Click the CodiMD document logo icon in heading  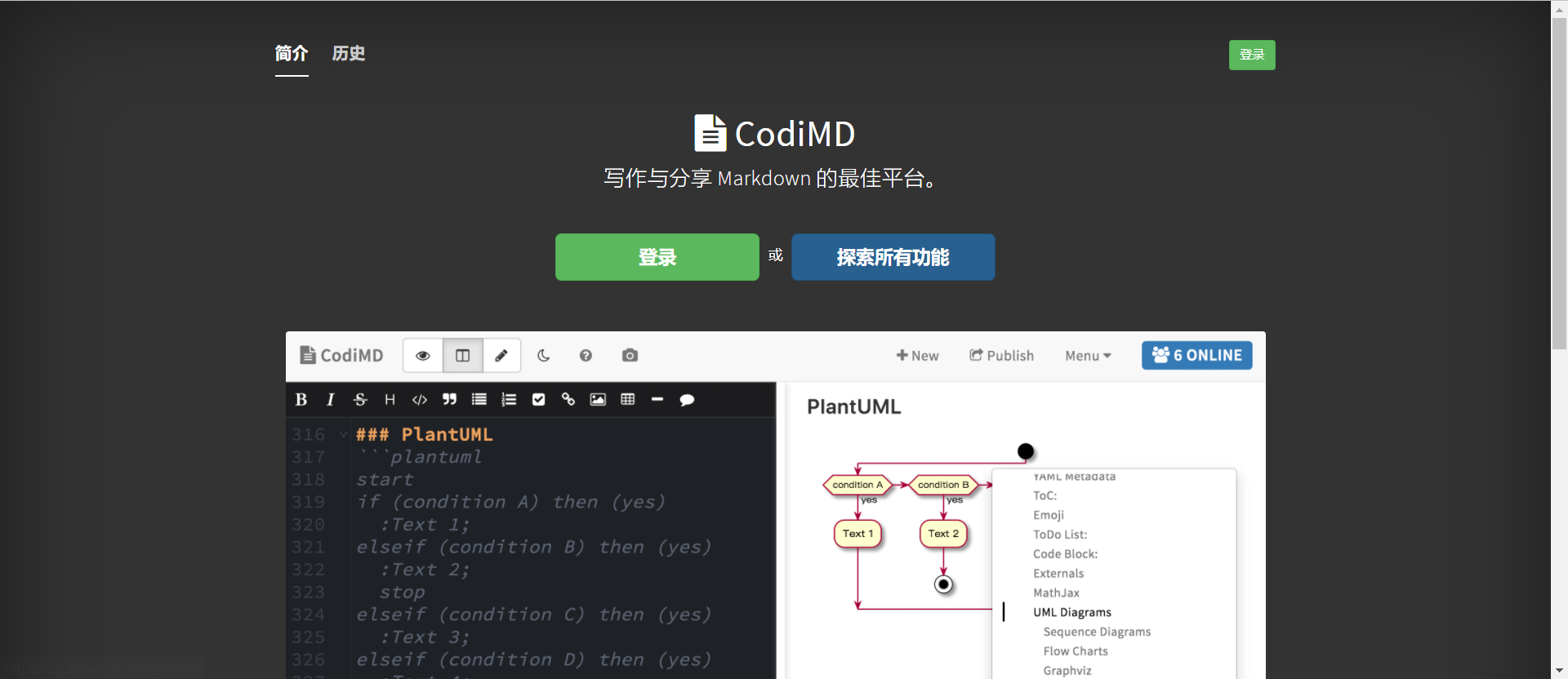[710, 133]
